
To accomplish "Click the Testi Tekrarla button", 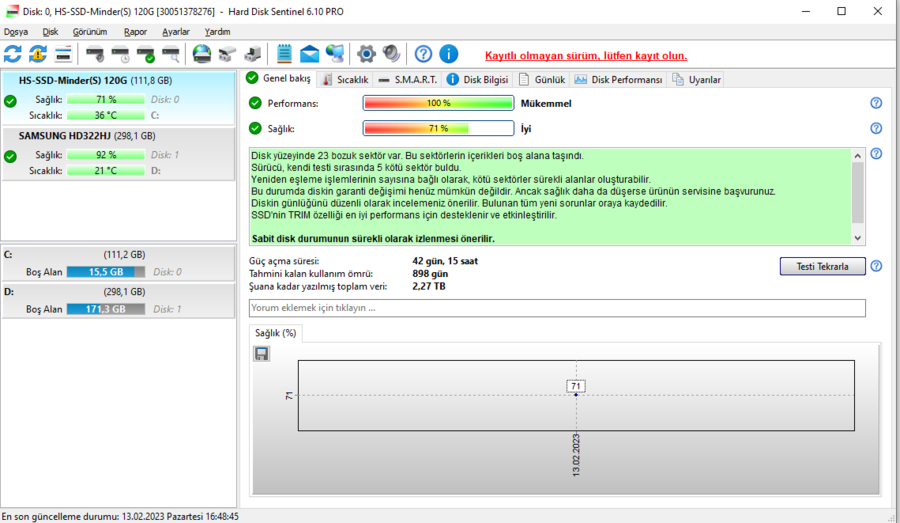I will 823,266.
